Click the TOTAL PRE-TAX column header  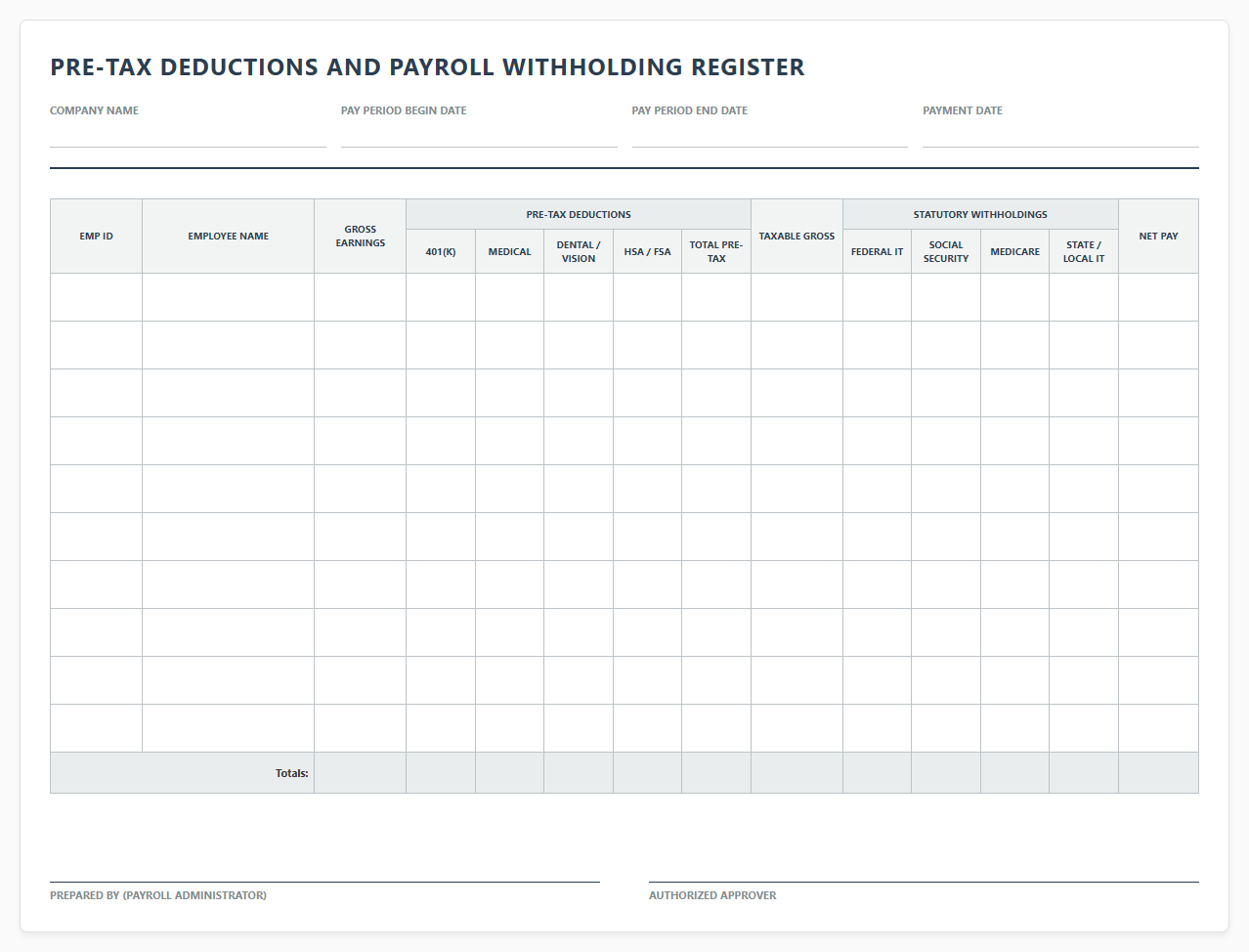[716, 251]
